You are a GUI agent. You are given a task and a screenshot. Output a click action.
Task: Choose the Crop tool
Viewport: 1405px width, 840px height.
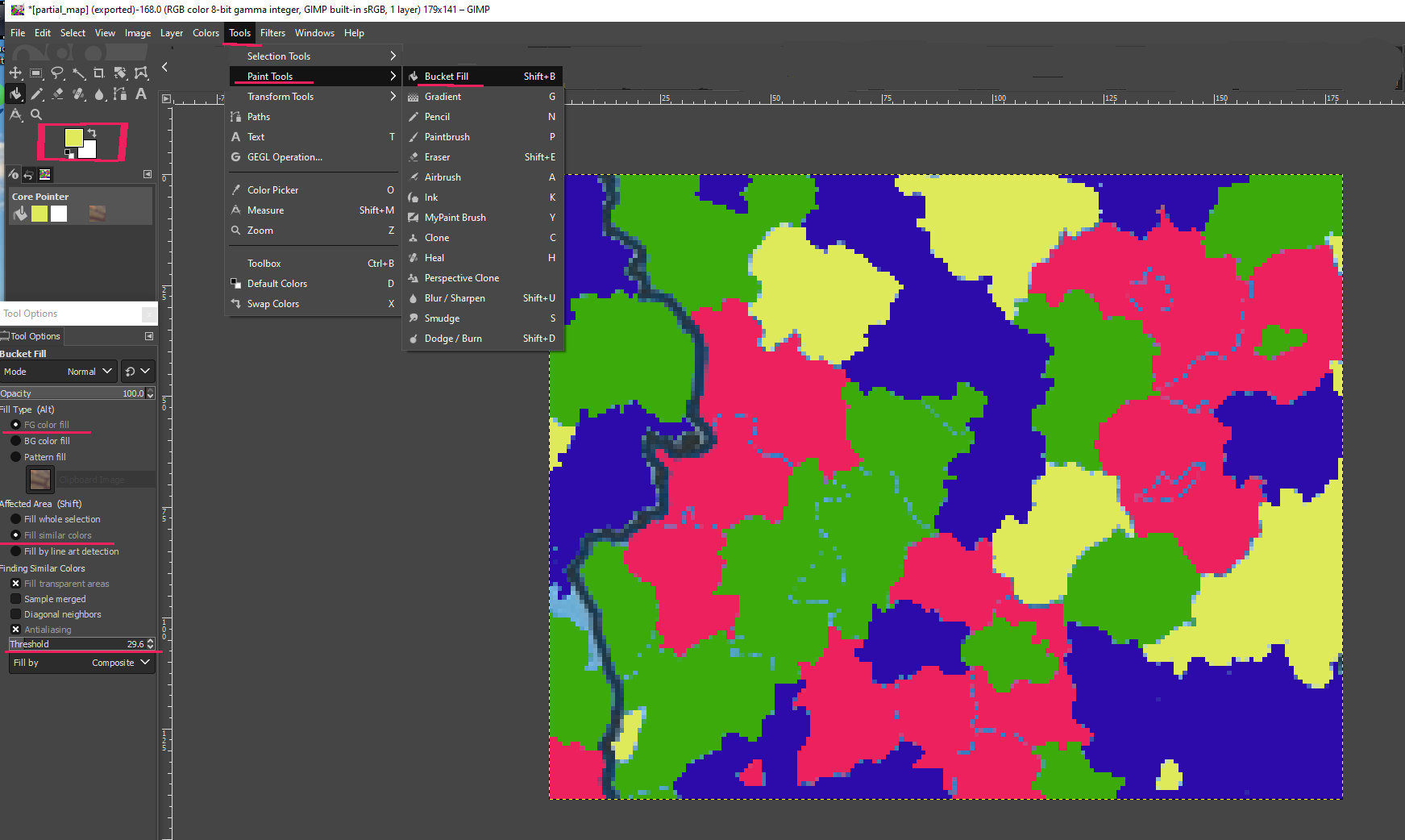click(x=99, y=73)
